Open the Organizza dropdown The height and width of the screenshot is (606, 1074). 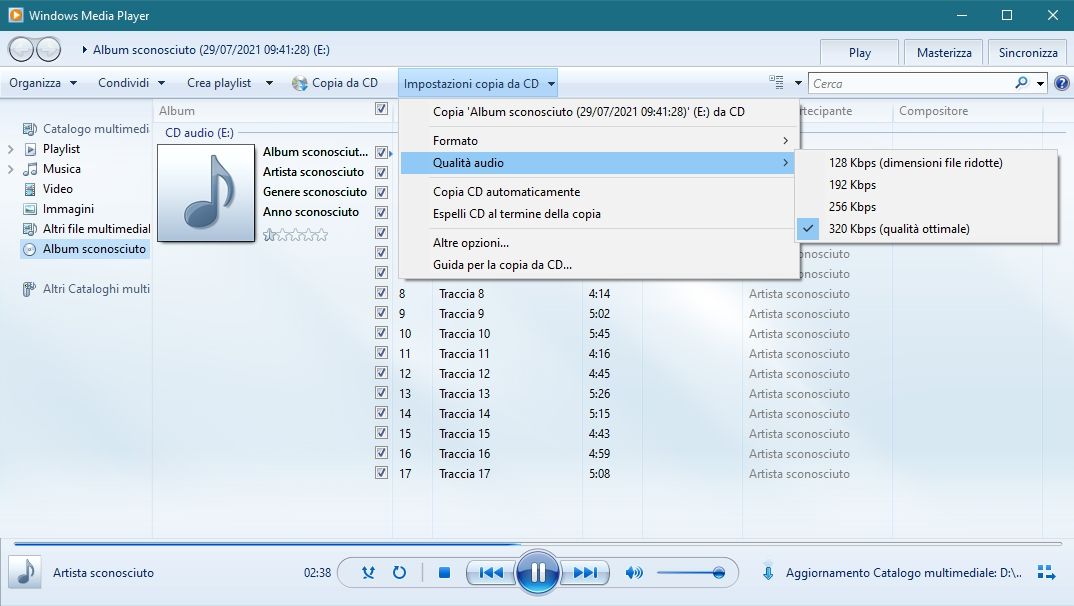(43, 83)
